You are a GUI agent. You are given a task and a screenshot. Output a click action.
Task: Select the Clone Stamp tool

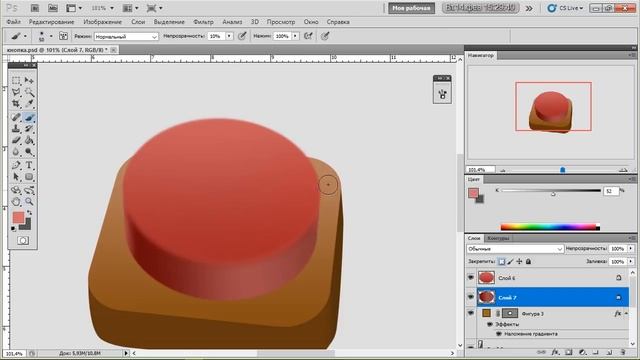pyautogui.click(x=16, y=129)
